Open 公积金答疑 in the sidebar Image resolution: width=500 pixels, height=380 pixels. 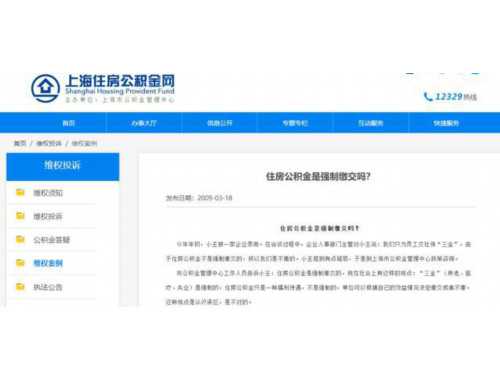click(x=52, y=240)
